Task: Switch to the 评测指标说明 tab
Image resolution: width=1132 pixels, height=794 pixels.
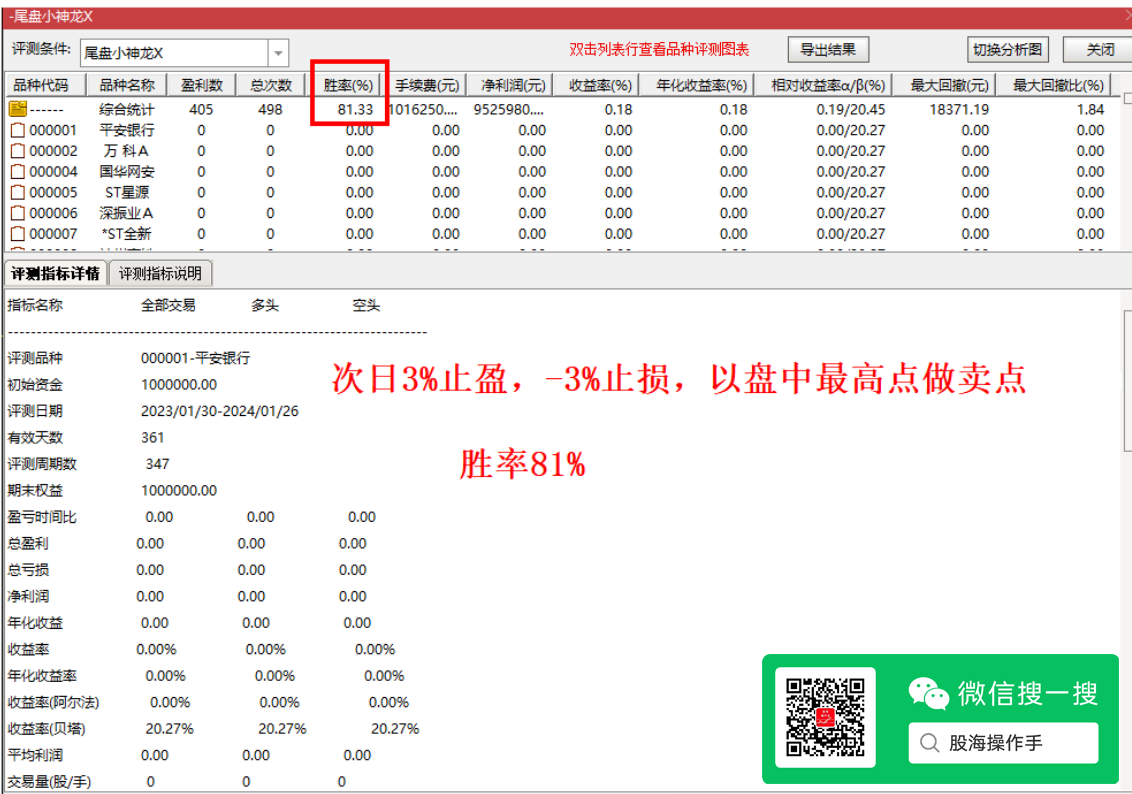Action: click(160, 274)
